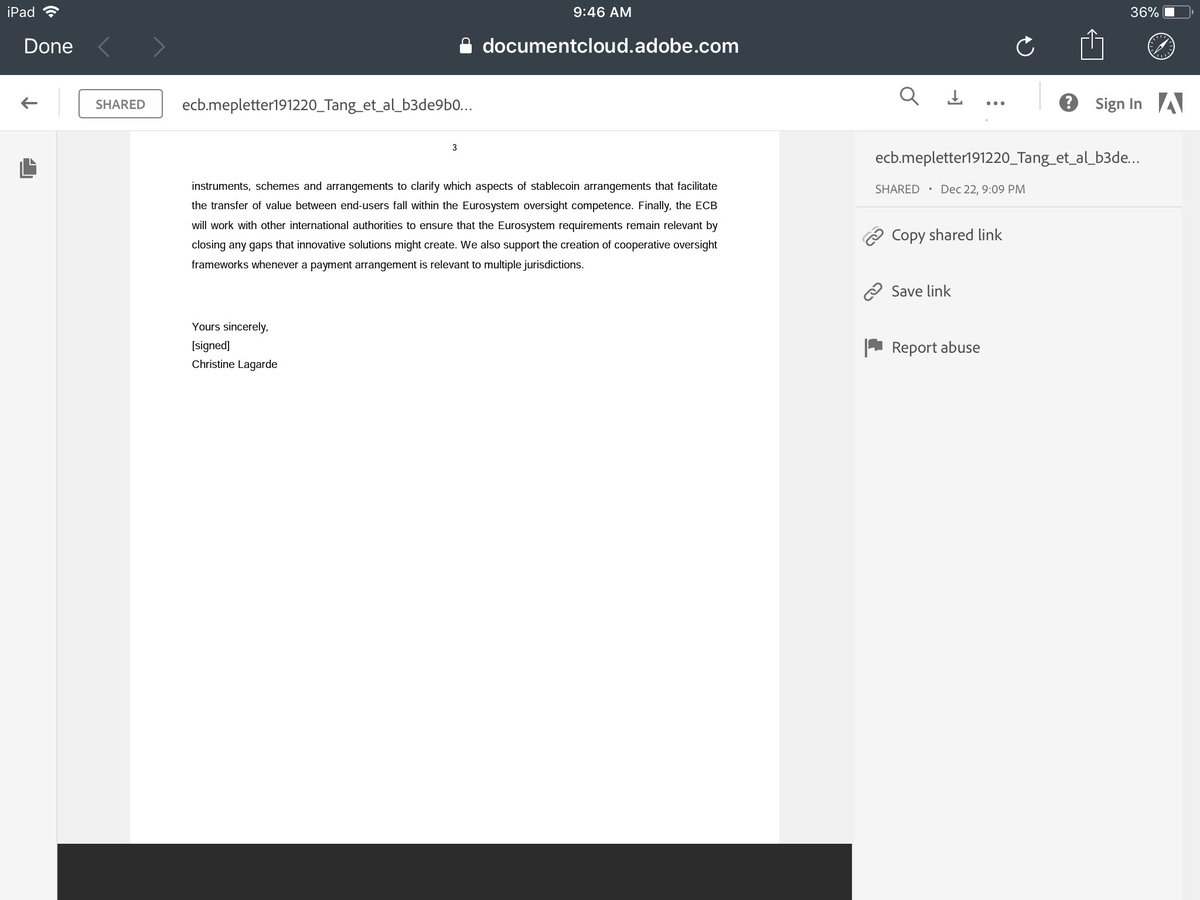The height and width of the screenshot is (900, 1200).
Task: Open the pages panel icon on left sidebar
Action: click(x=28, y=168)
